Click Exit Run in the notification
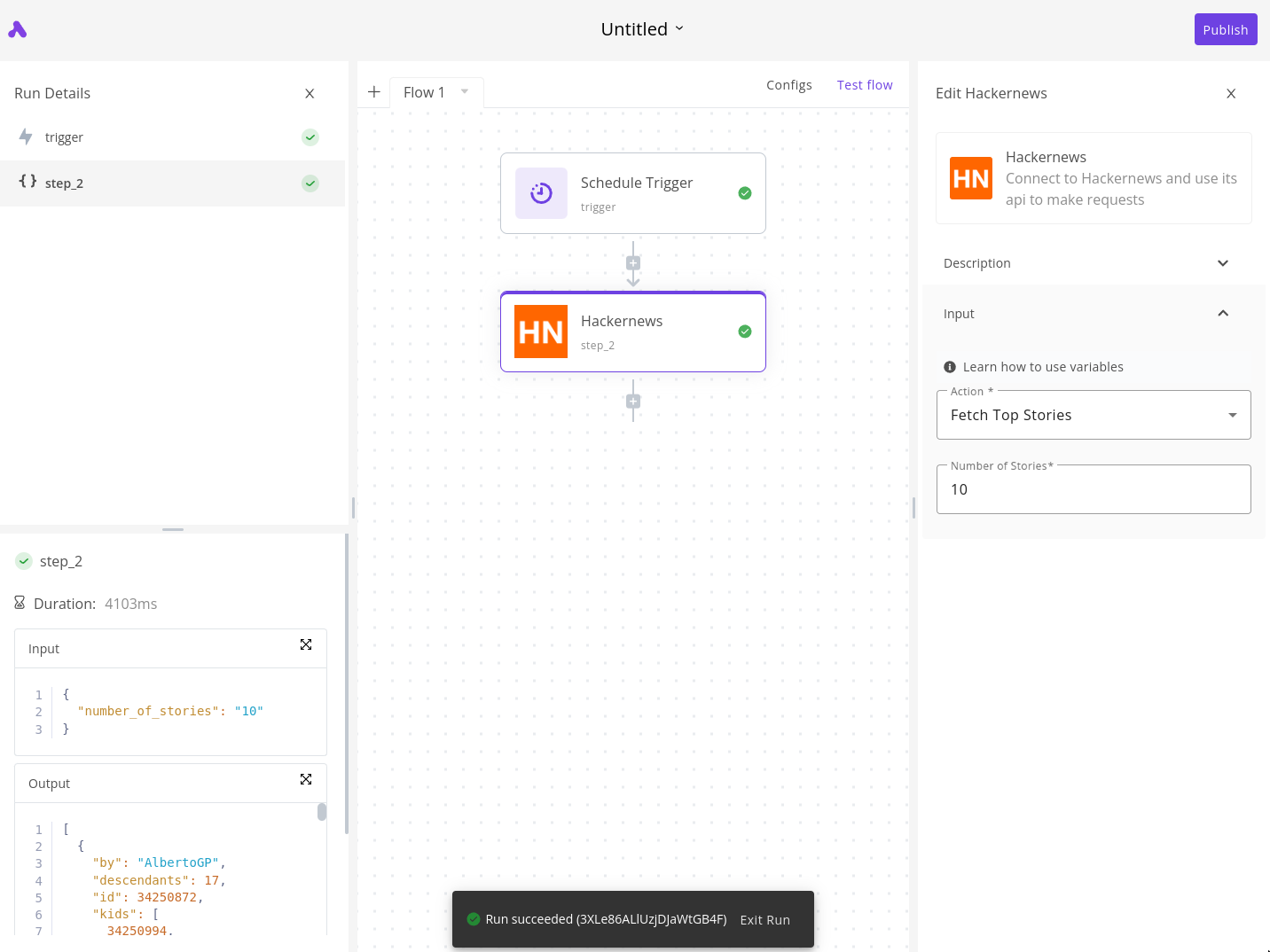Image resolution: width=1270 pixels, height=952 pixels. coord(764,920)
